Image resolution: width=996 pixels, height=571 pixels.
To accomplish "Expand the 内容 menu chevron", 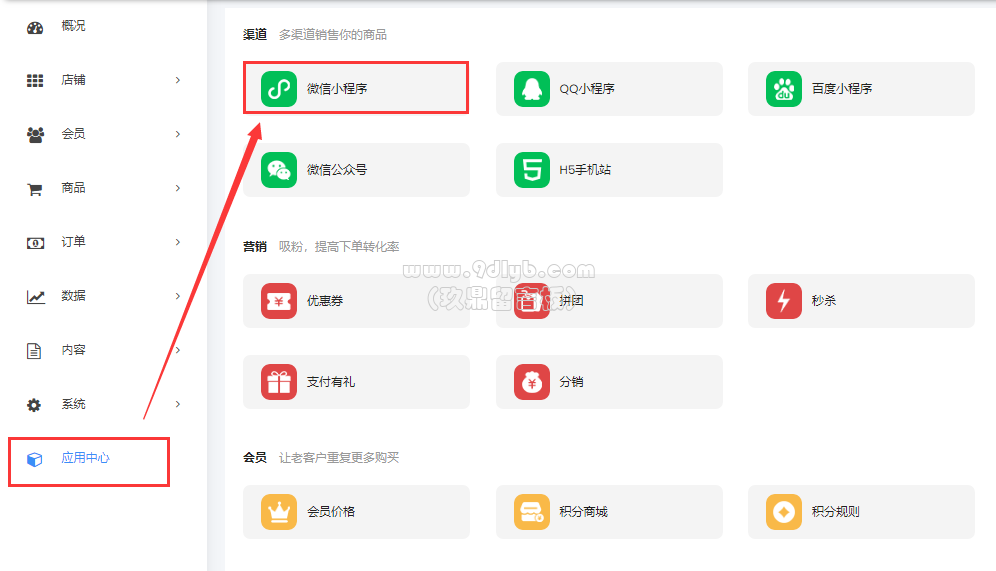I will pyautogui.click(x=178, y=350).
